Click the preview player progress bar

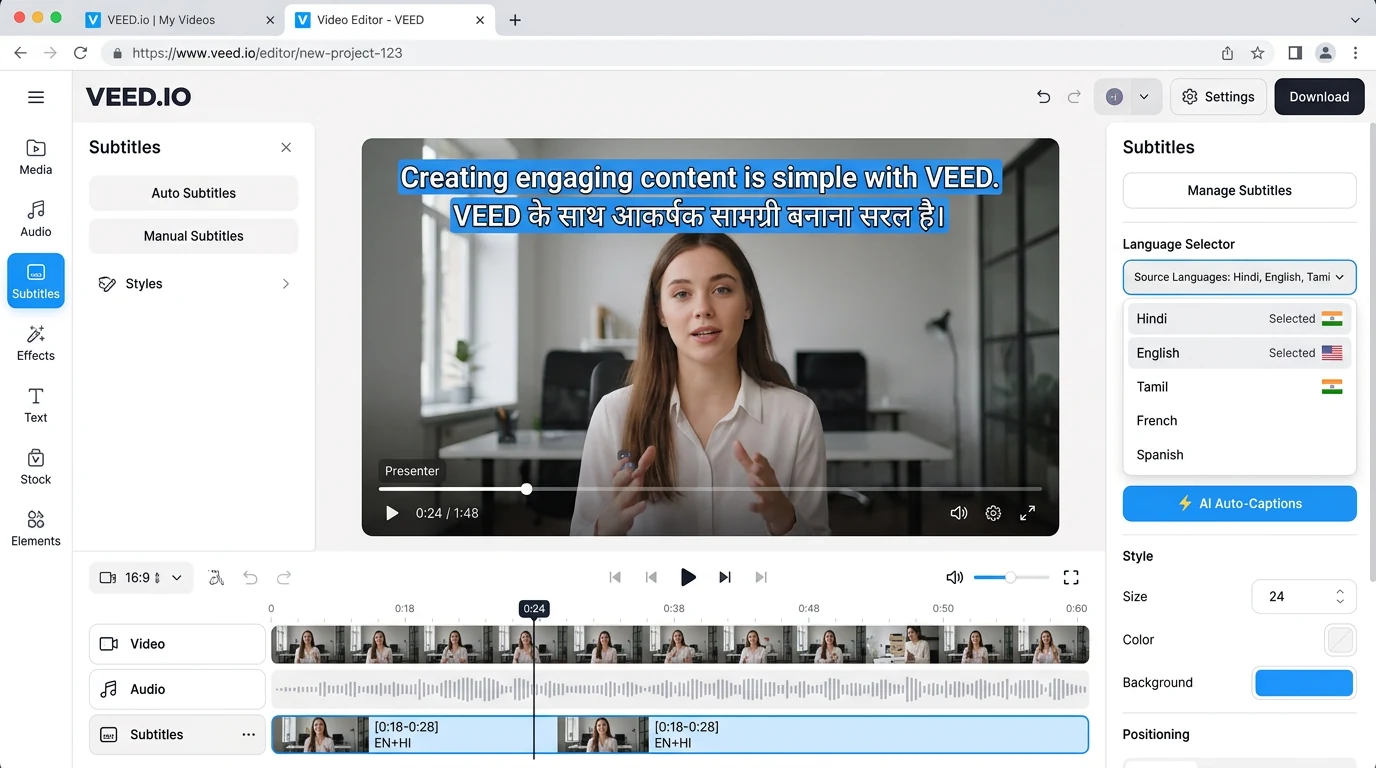tap(710, 489)
